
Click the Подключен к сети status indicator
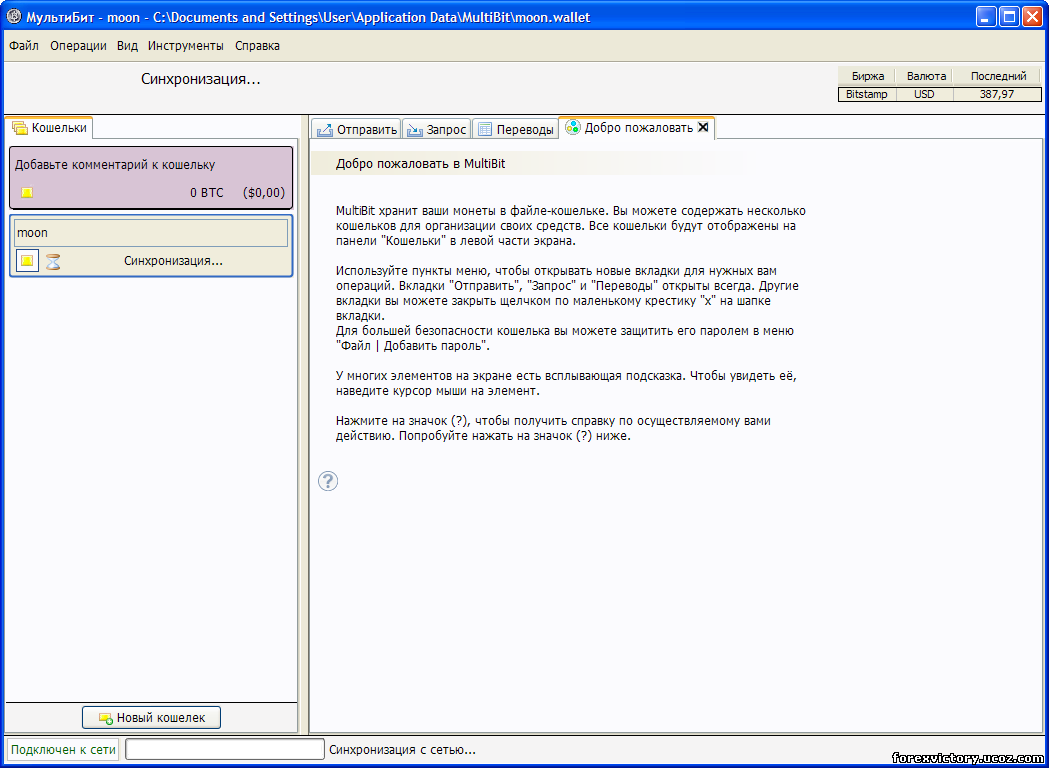click(64, 750)
